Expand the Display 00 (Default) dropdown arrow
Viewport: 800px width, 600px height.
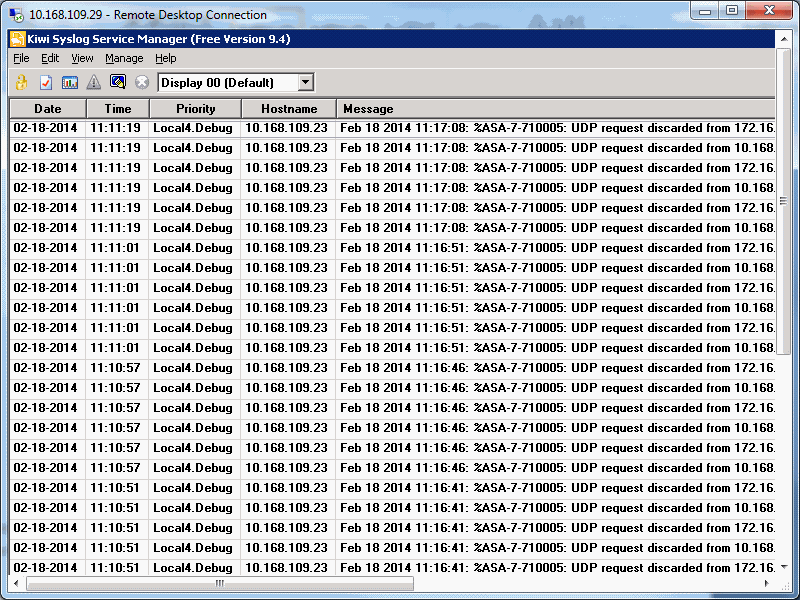[x=306, y=82]
